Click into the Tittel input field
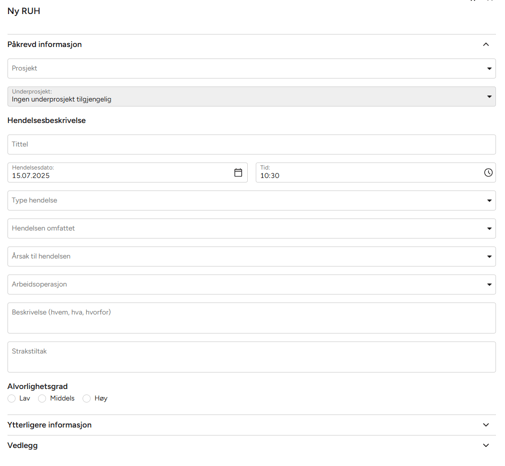 tap(251, 144)
